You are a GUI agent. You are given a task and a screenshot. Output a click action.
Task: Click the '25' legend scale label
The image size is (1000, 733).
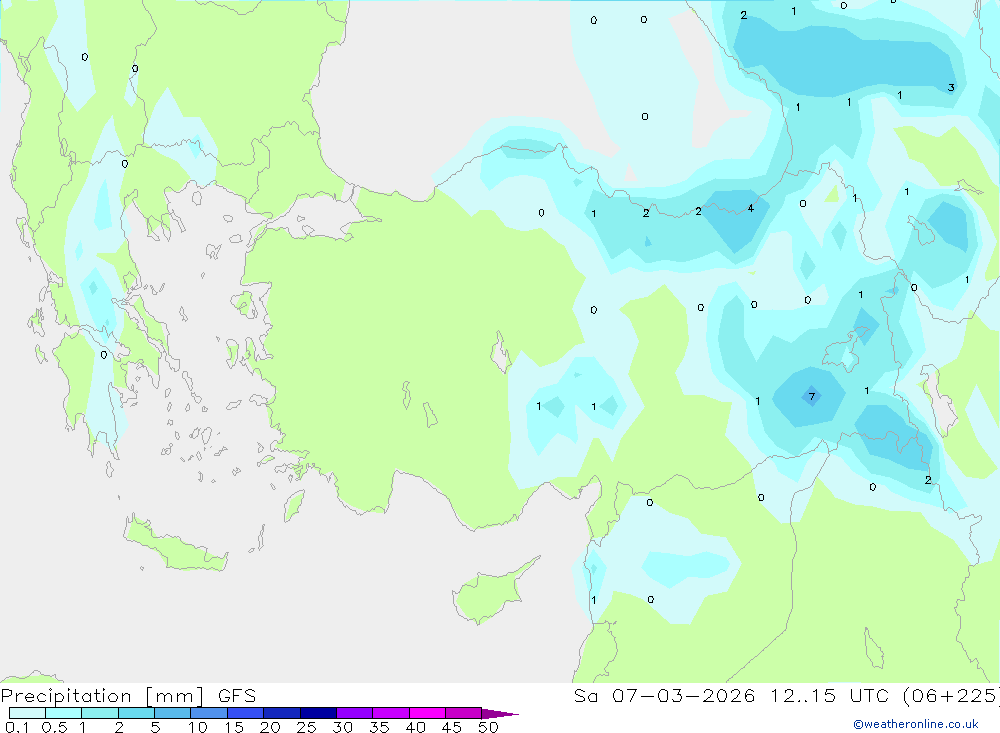[306, 727]
